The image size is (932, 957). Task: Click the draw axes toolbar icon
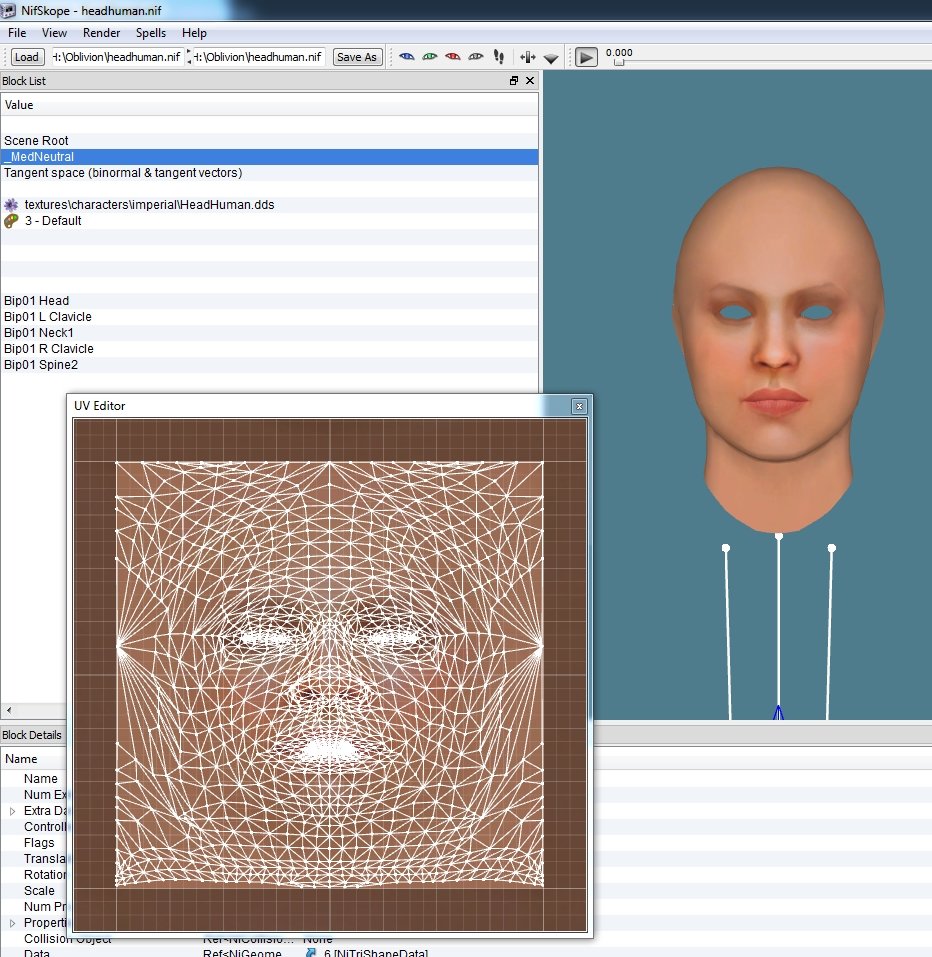[527, 57]
